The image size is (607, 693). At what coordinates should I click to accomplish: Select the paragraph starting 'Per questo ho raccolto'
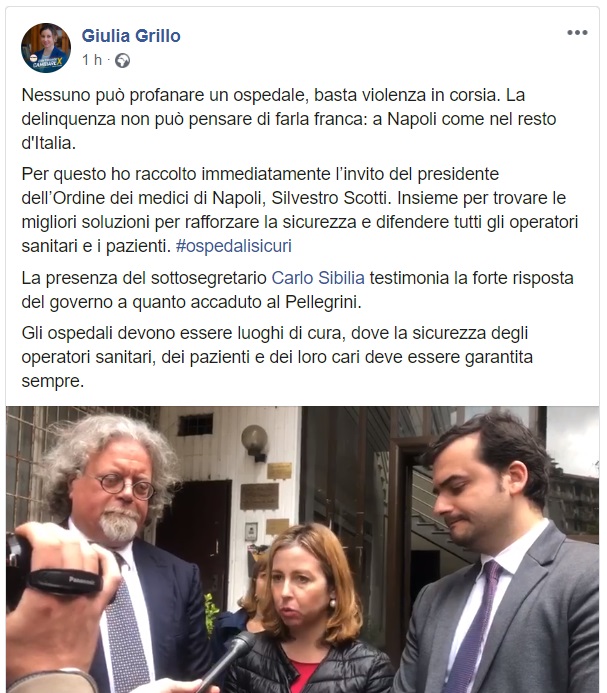click(x=300, y=210)
